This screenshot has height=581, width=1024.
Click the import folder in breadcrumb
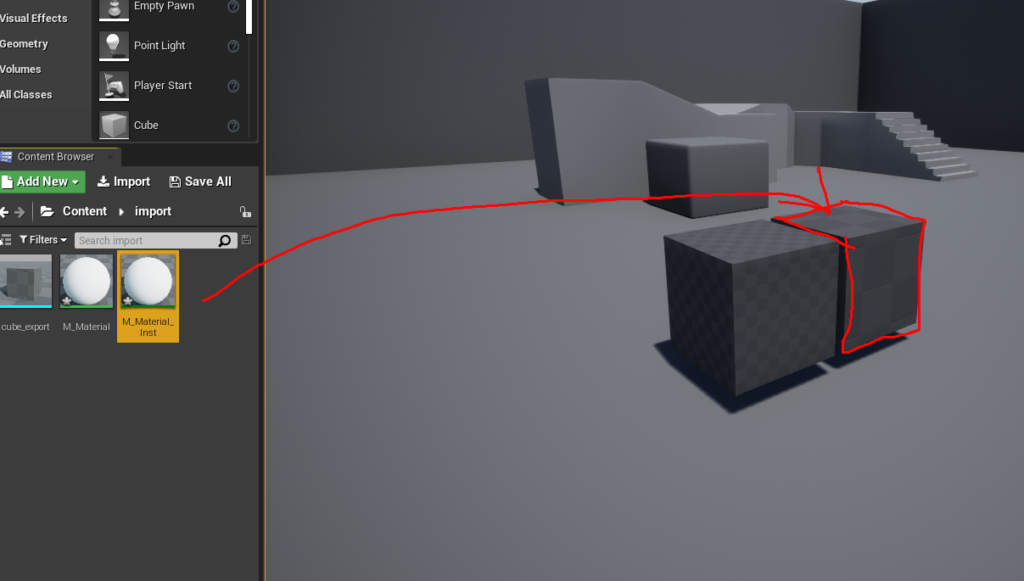click(153, 212)
